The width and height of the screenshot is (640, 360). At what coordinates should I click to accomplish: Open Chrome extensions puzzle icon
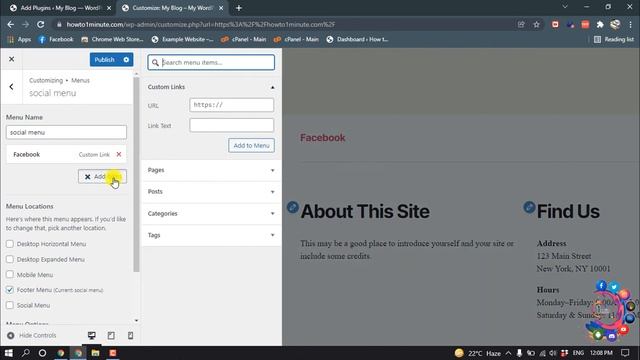[x=600, y=24]
